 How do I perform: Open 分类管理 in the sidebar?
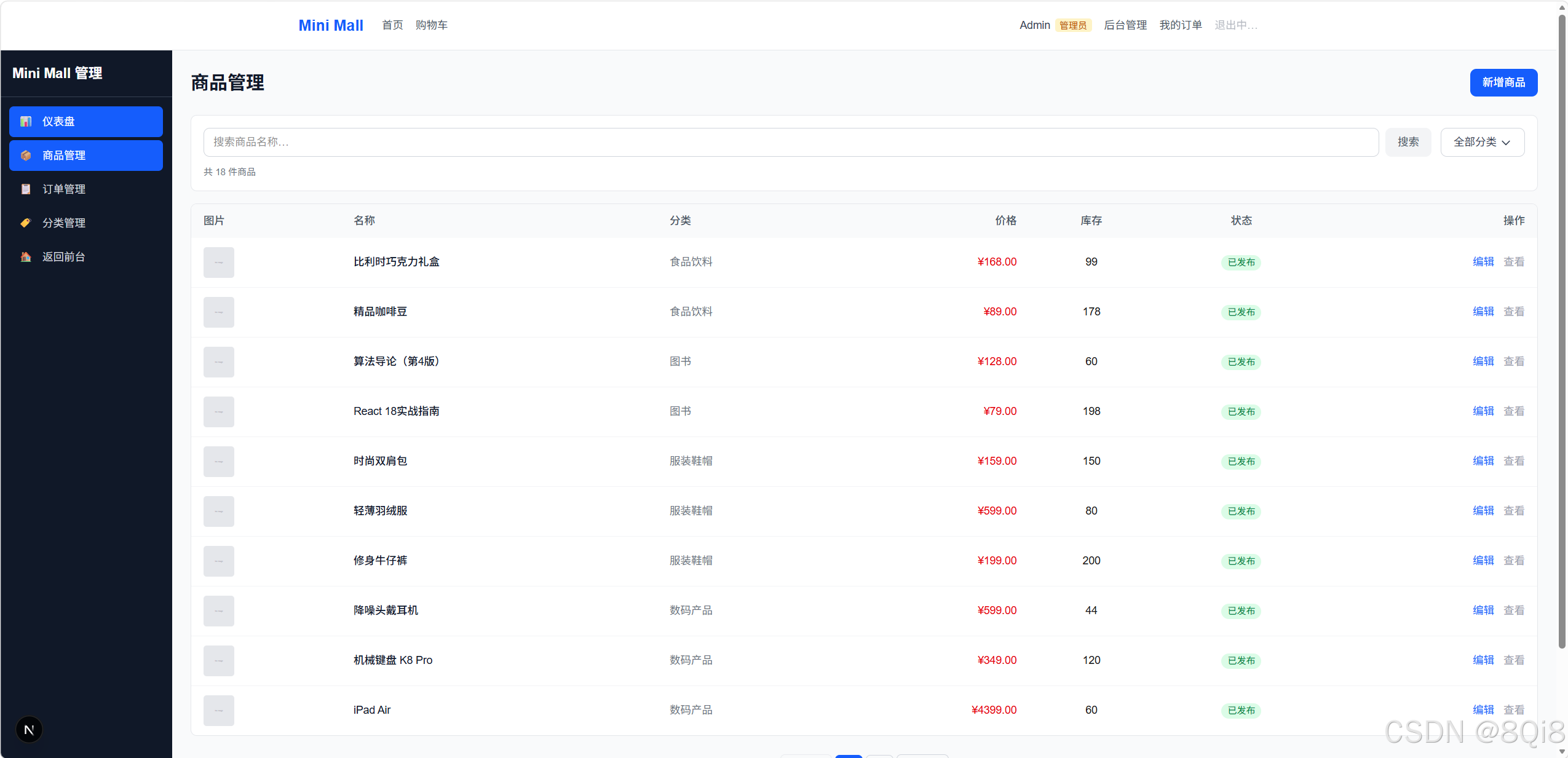(x=86, y=223)
